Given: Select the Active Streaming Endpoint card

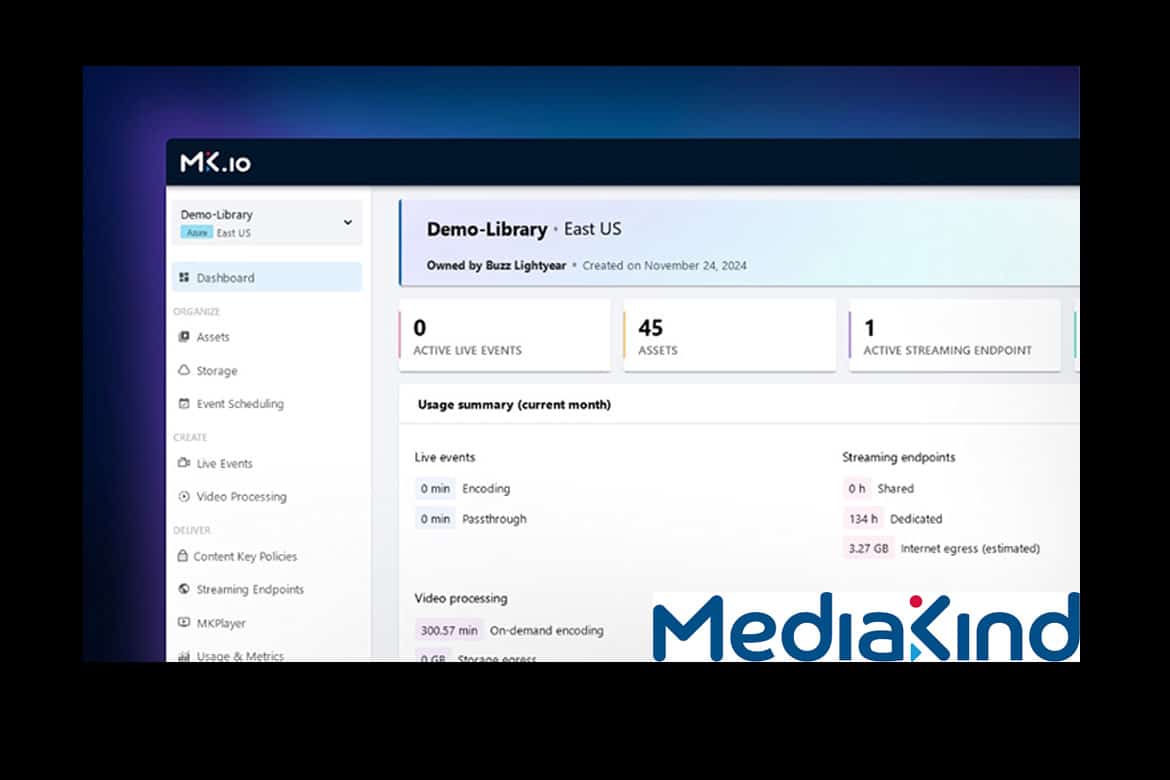Looking at the screenshot, I should pyautogui.click(x=954, y=336).
